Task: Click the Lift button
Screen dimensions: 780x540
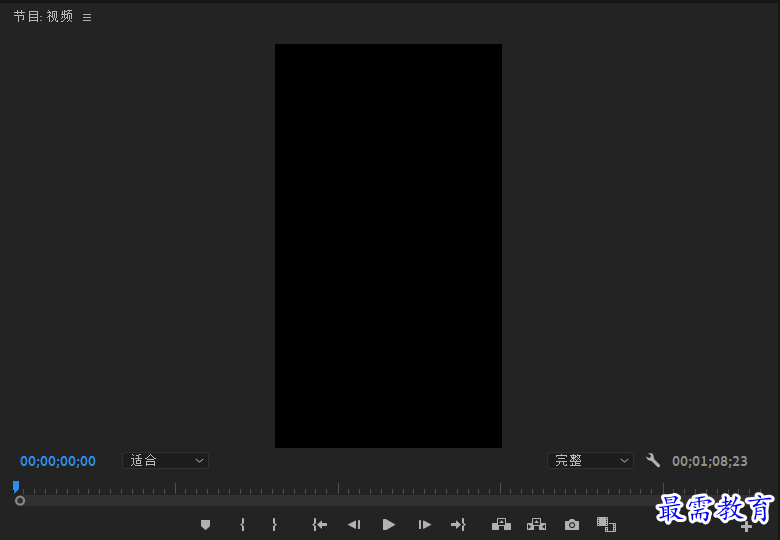Action: click(x=501, y=524)
